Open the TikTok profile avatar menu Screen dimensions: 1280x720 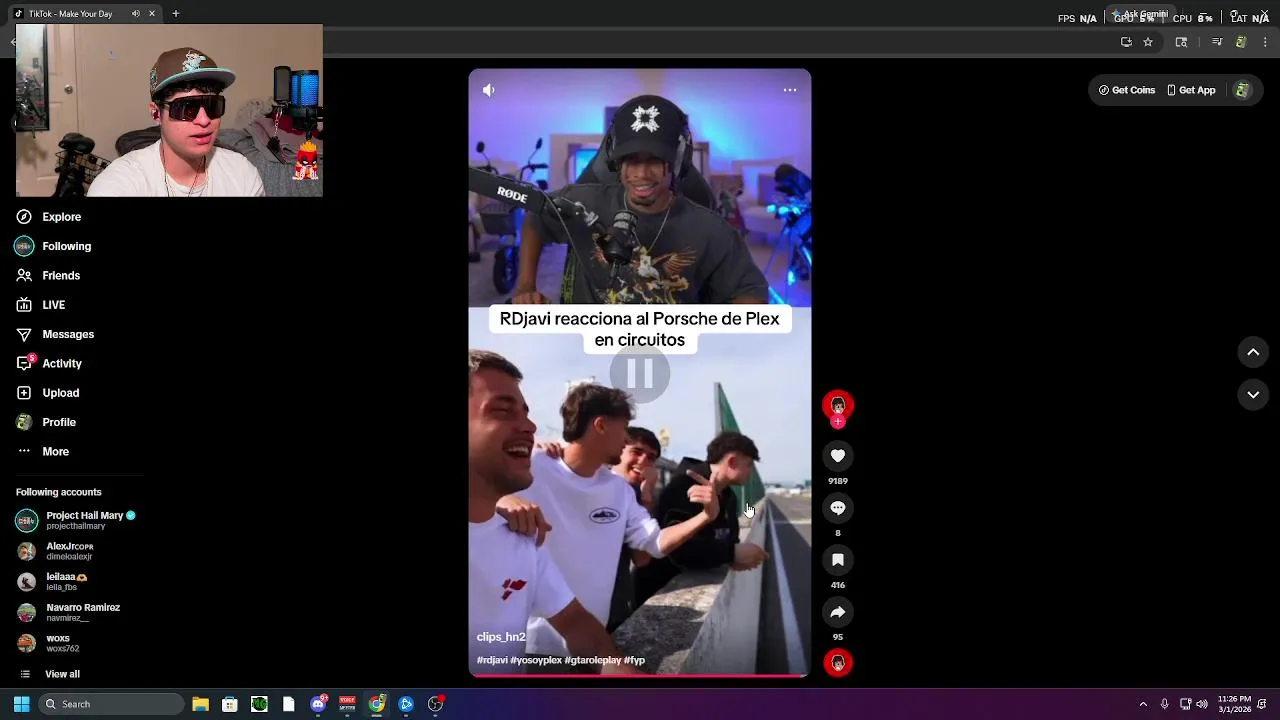point(1242,90)
